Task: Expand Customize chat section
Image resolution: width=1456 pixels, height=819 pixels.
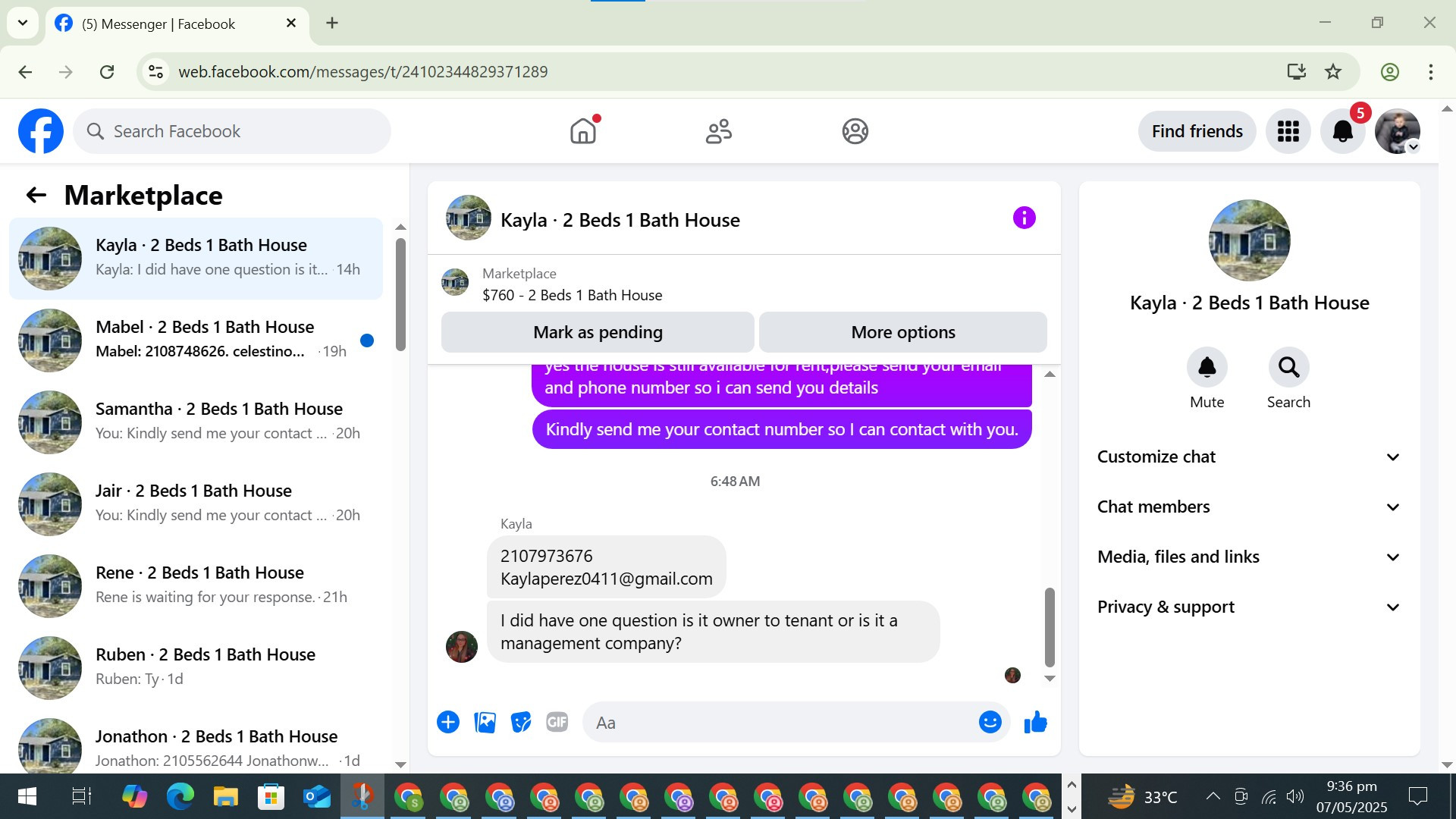Action: [x=1248, y=457]
